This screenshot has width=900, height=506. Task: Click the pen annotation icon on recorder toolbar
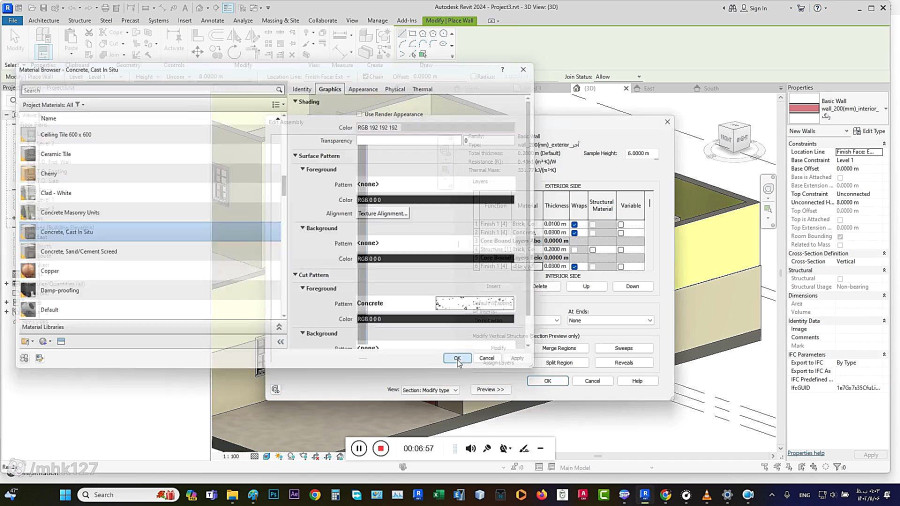coord(523,448)
